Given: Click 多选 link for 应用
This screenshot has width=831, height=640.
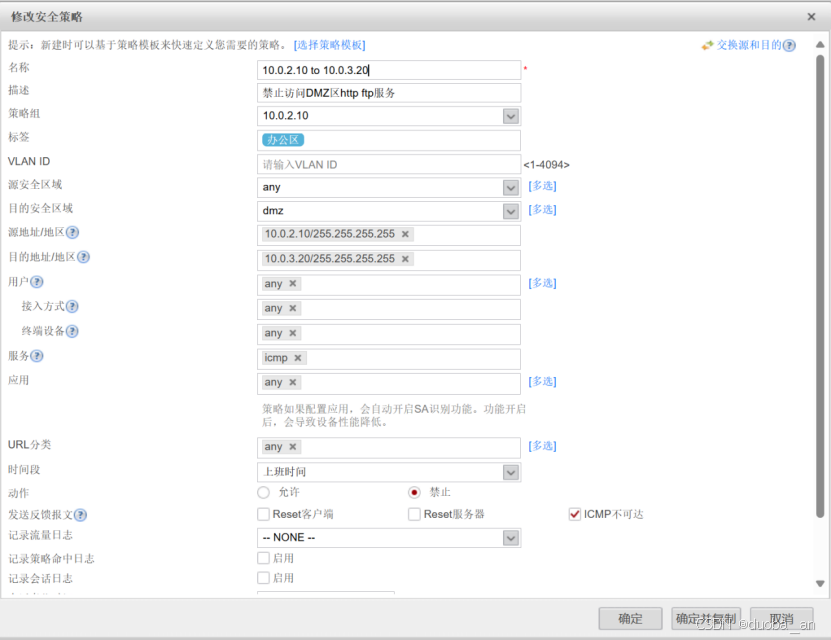Looking at the screenshot, I should point(542,382).
